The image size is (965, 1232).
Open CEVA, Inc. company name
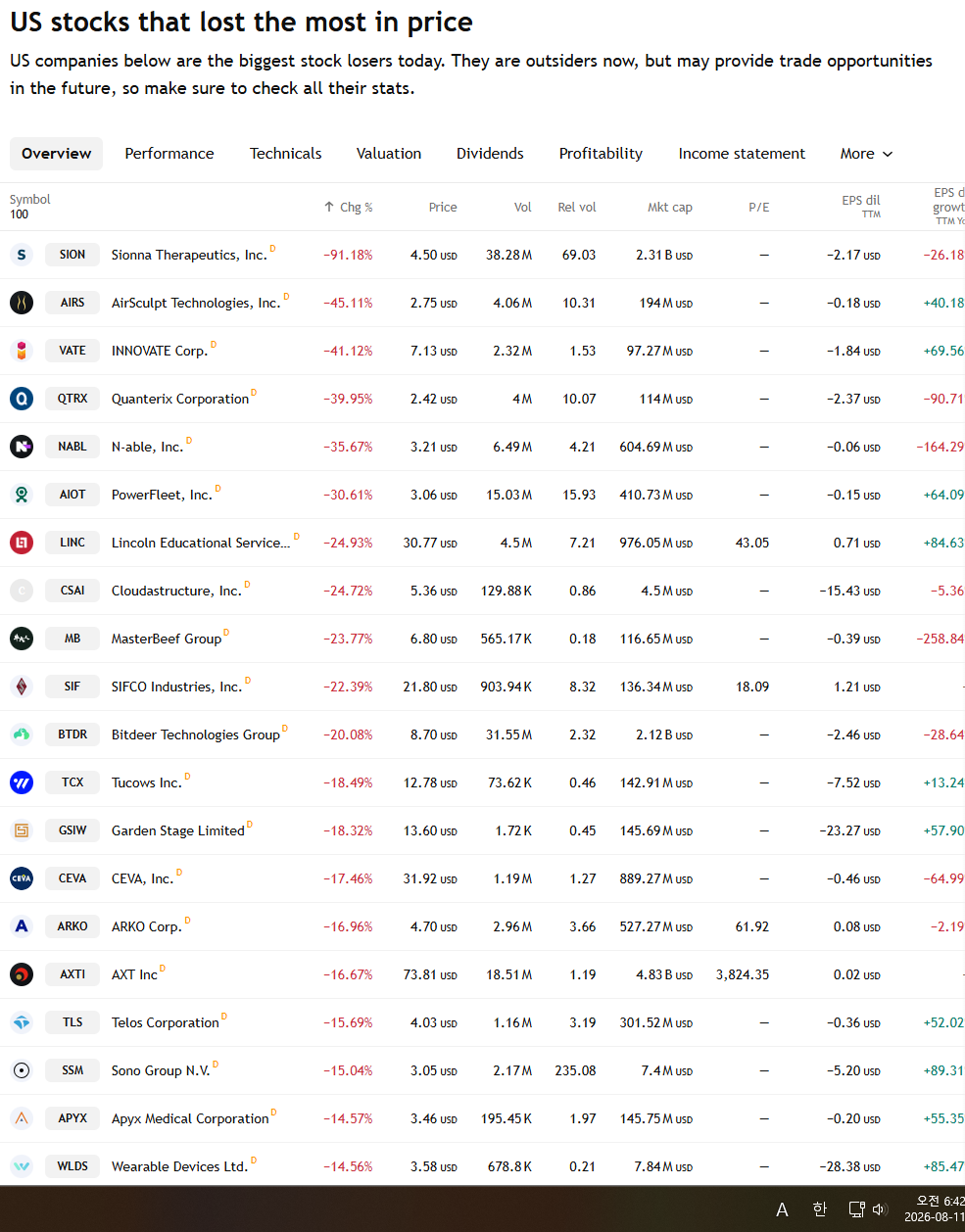point(142,878)
